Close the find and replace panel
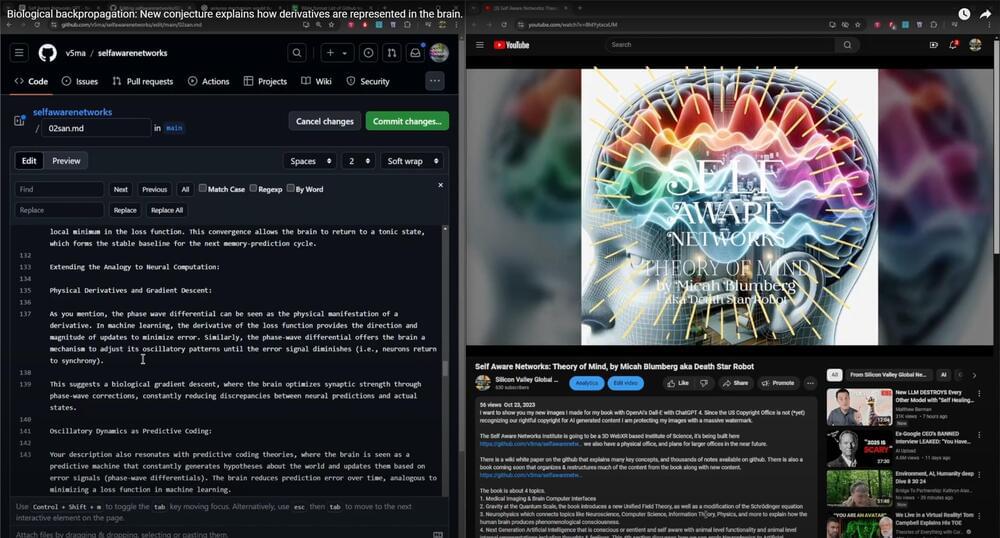The width and height of the screenshot is (1000, 538). 440,185
